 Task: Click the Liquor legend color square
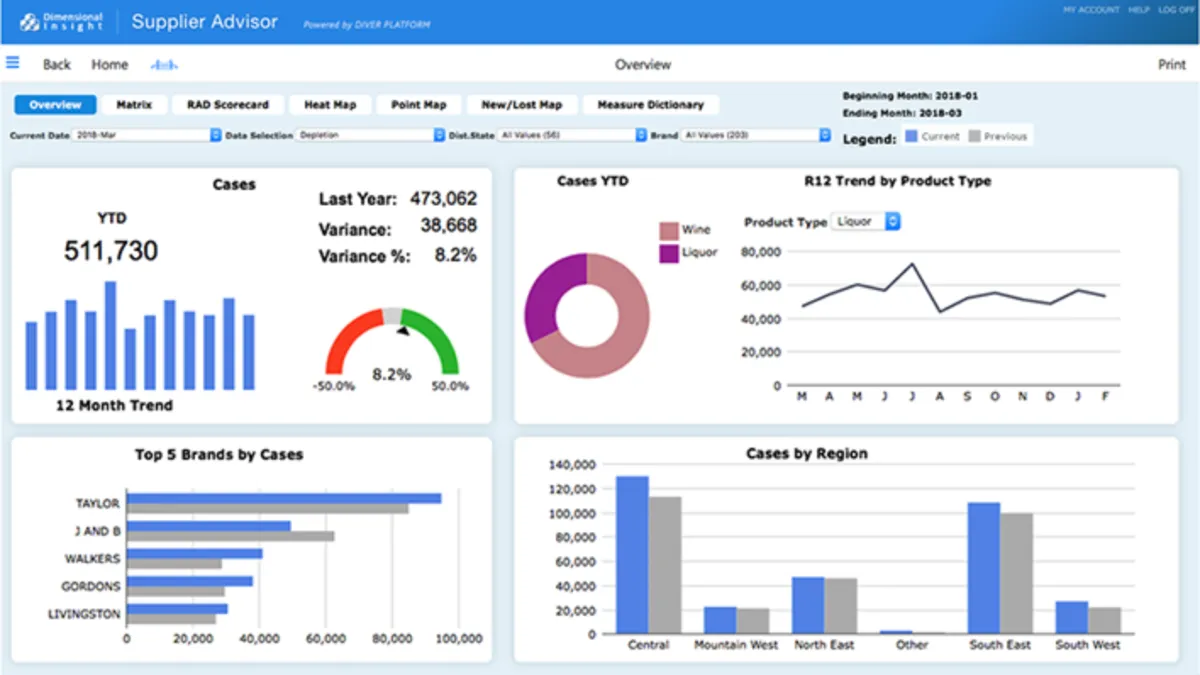[x=668, y=254]
